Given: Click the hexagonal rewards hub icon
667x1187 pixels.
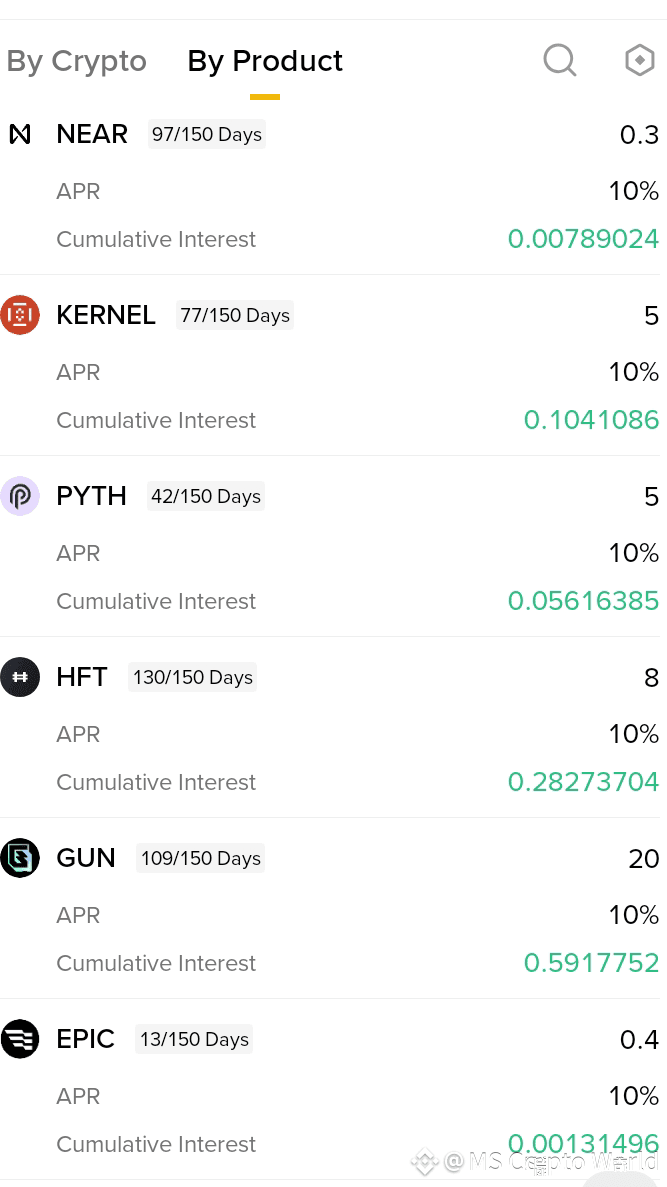Looking at the screenshot, I should tap(639, 60).
